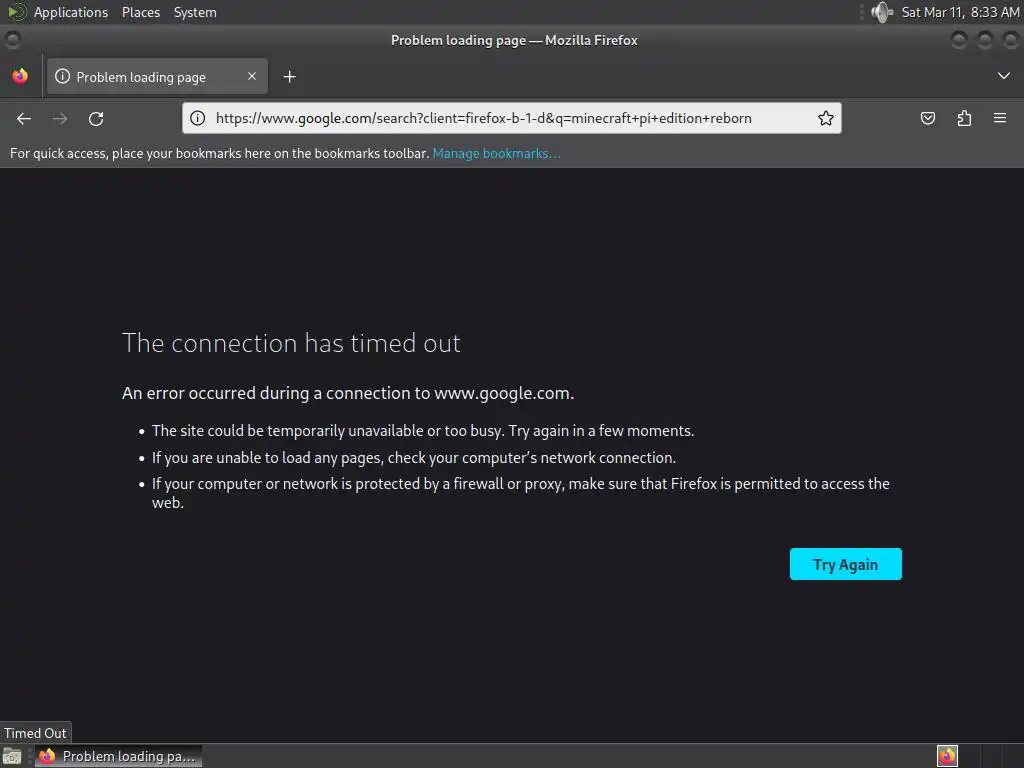Screen dimensions: 1024x768
Task: Click 'The connection has timed out' heading
Action: click(291, 344)
